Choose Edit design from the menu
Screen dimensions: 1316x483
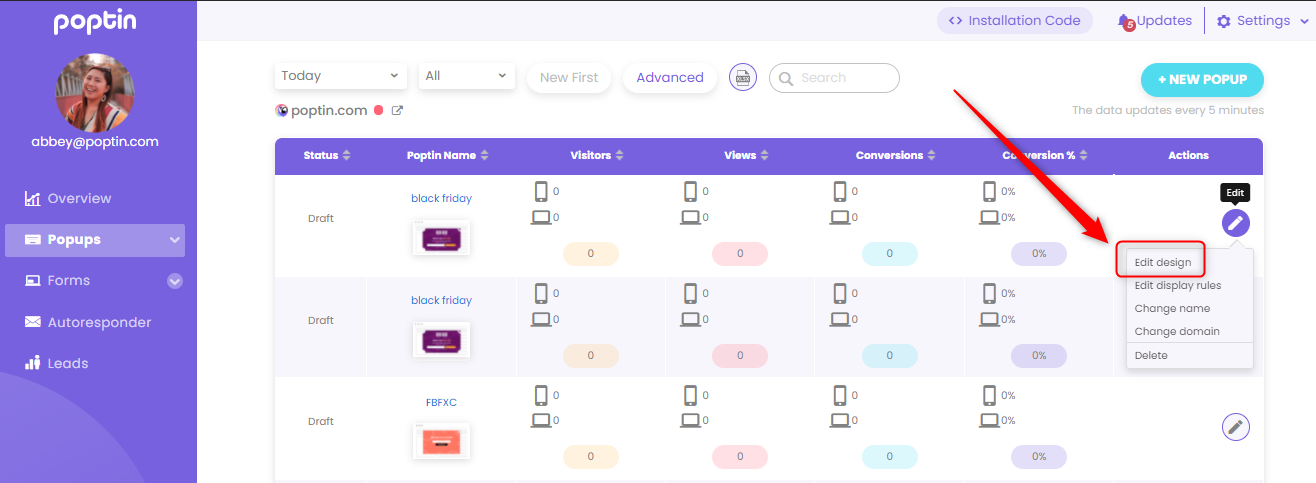click(x=1163, y=262)
